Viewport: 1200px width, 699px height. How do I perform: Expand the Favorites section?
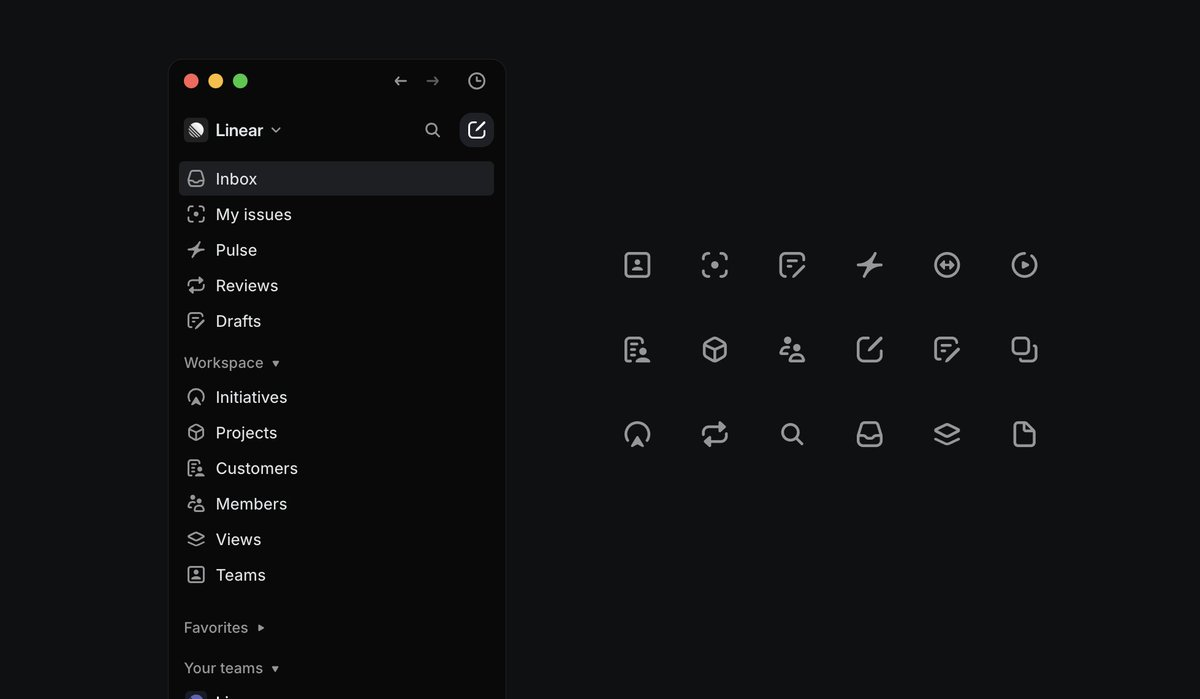[261, 628]
